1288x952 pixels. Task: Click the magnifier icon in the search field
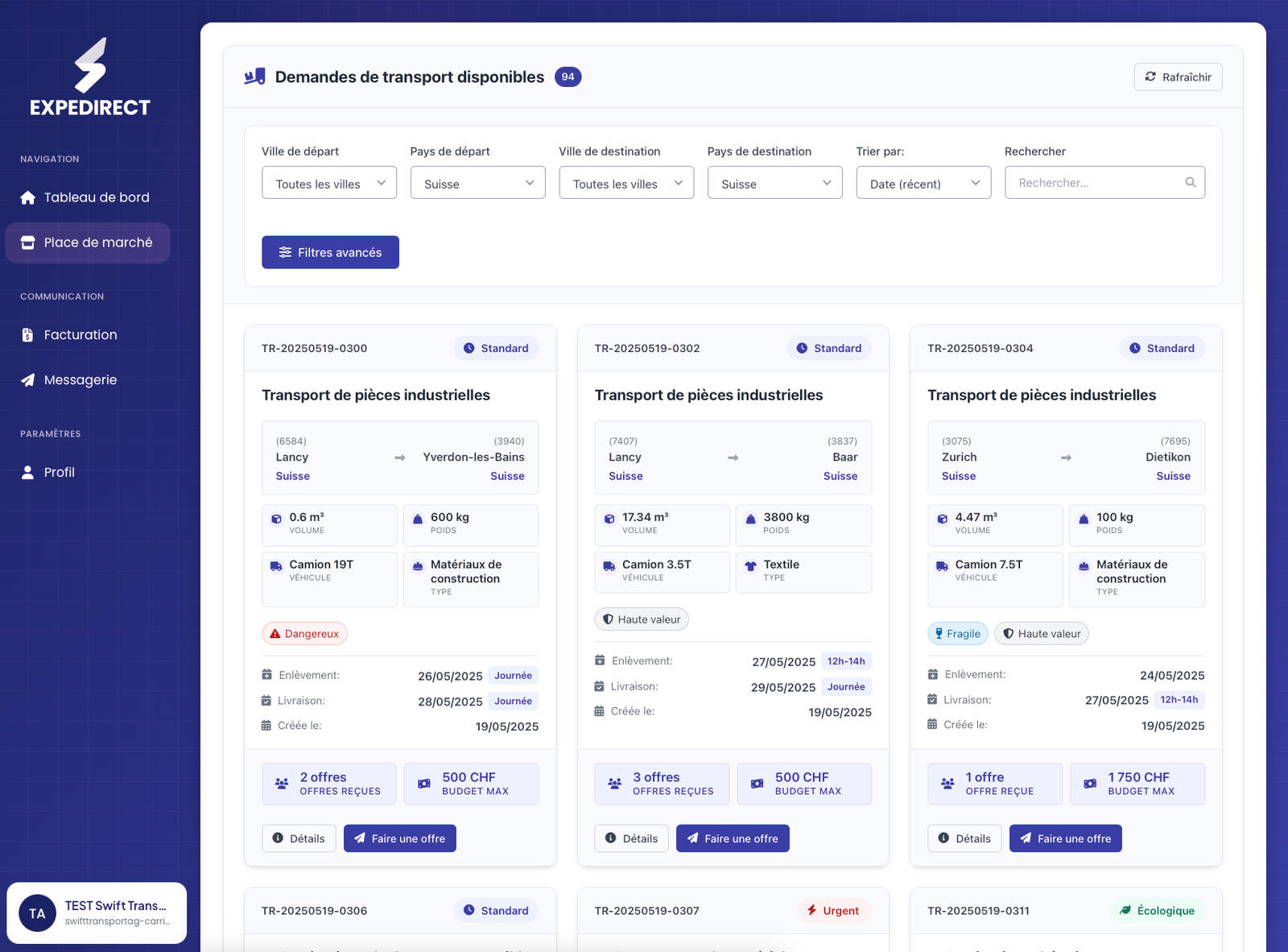1190,183
